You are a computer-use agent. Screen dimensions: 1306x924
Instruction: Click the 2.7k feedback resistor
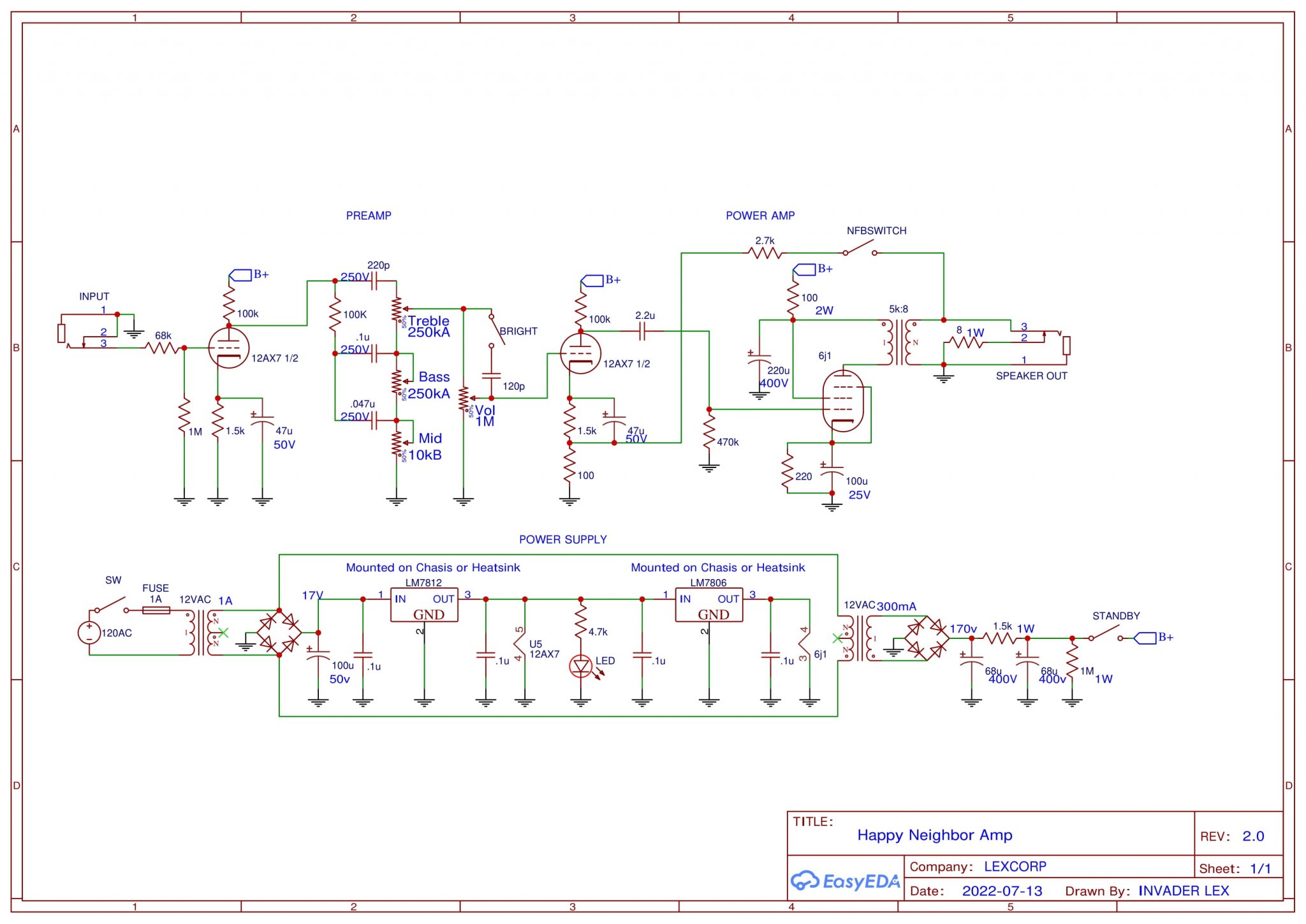(x=765, y=253)
